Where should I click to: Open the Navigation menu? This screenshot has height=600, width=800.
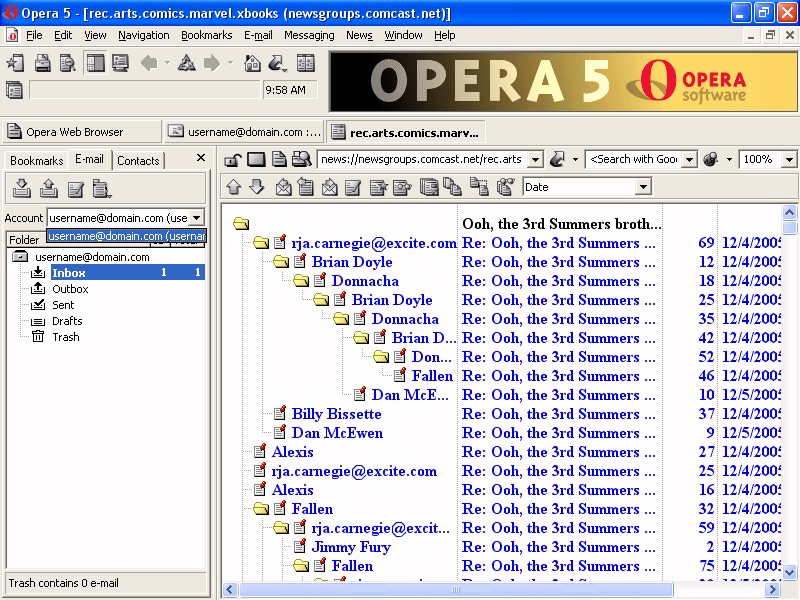[144, 35]
